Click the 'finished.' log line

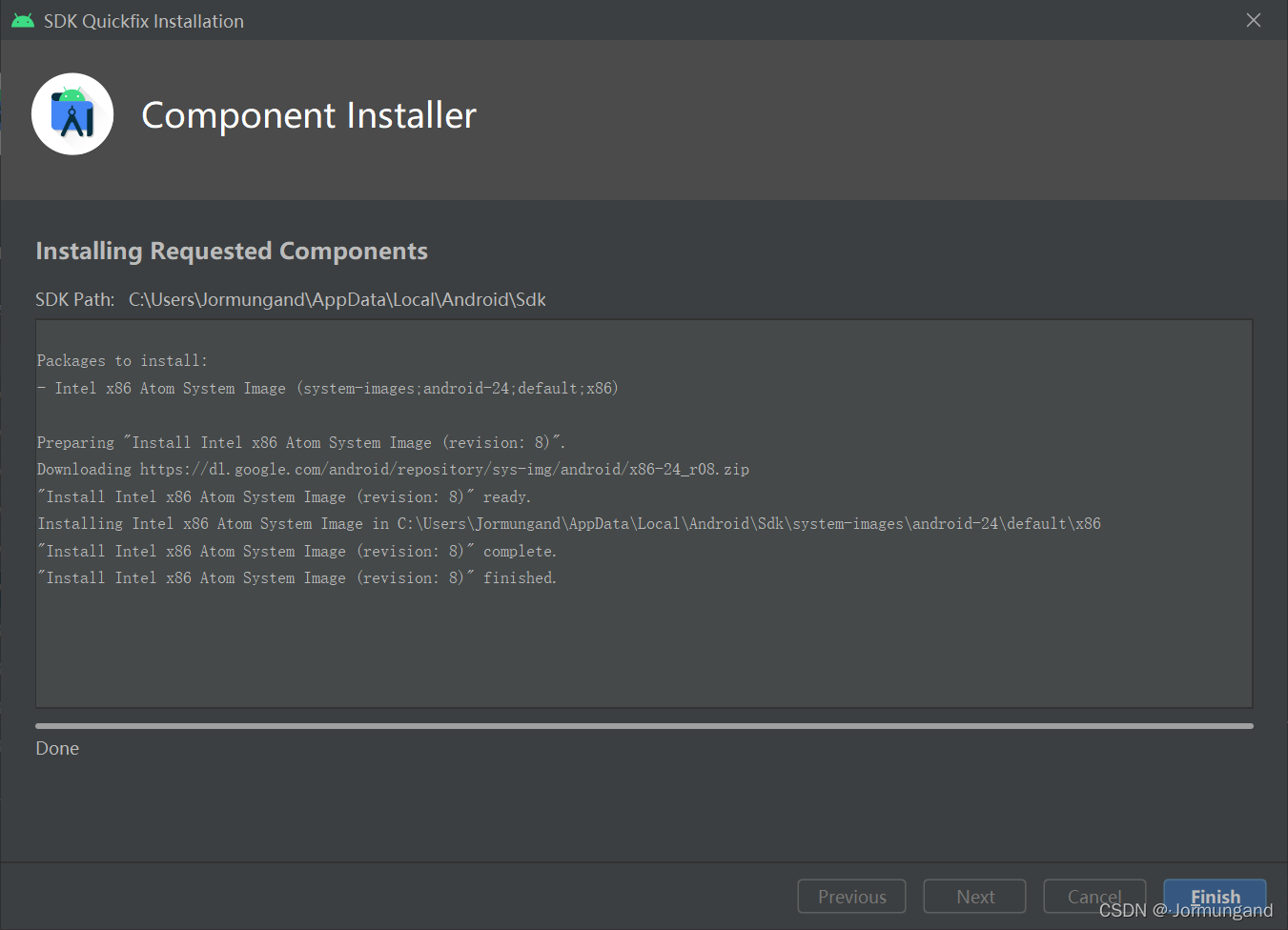pyautogui.click(x=296, y=577)
